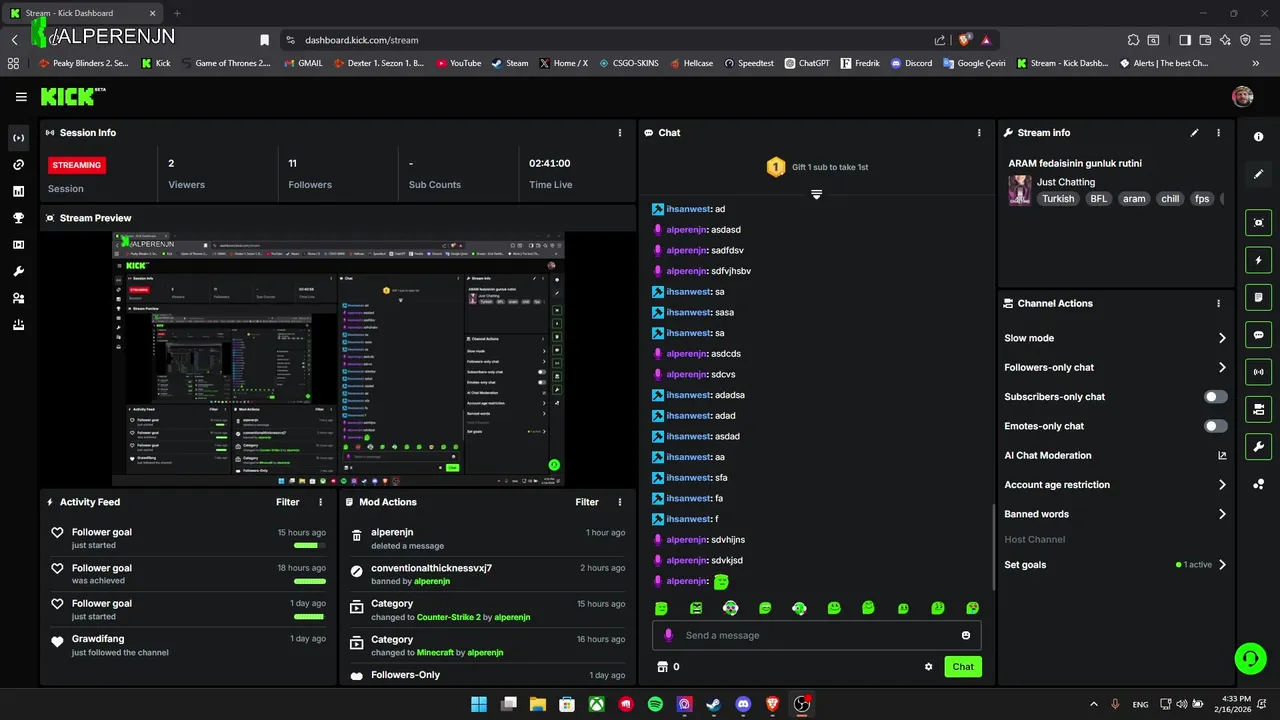Toggle Emotes-only chat switch
The image size is (1280, 720).
coord(1216,426)
